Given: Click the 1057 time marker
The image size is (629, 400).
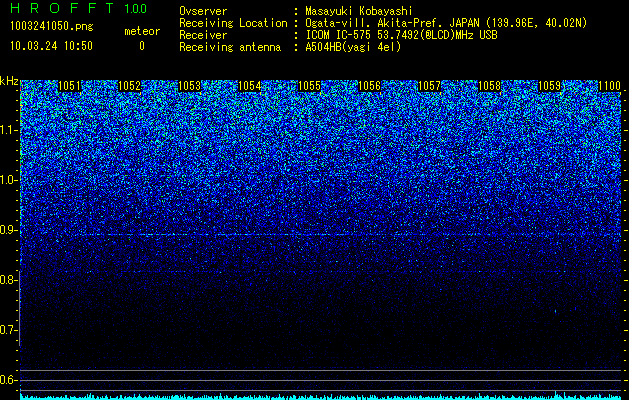Looking at the screenshot, I should 430,86.
